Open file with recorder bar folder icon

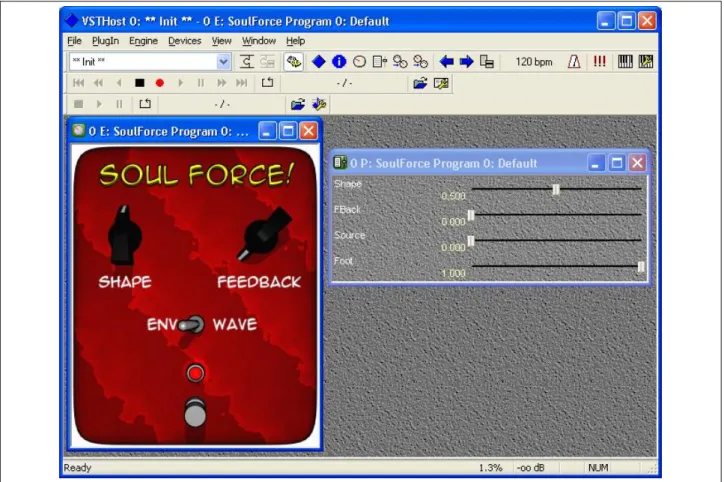298,104
